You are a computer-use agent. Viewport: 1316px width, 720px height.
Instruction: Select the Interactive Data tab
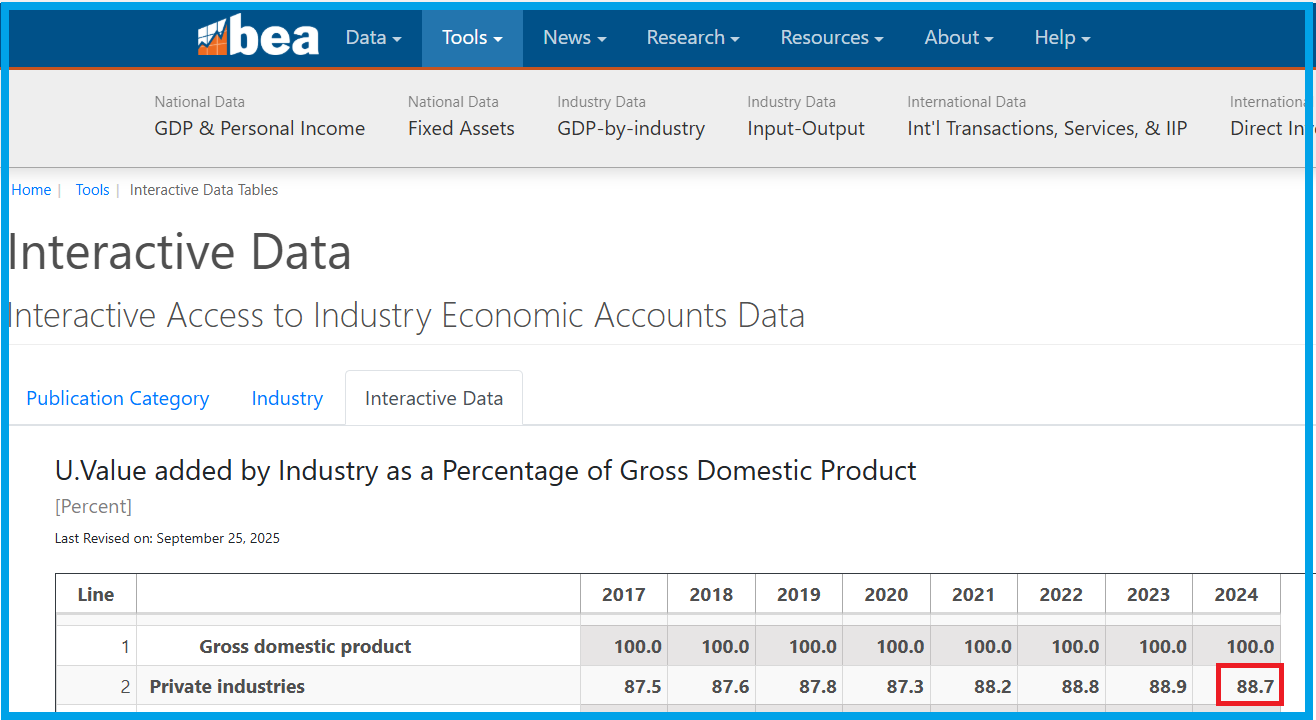[433, 398]
